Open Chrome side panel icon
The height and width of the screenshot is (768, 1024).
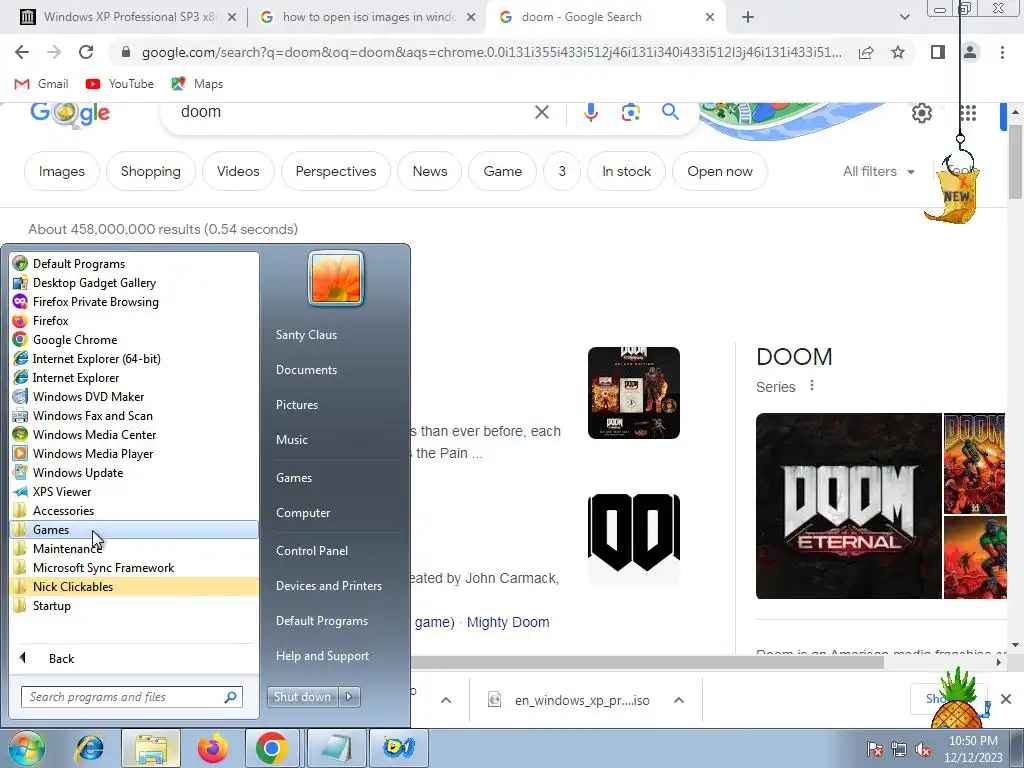(x=938, y=52)
